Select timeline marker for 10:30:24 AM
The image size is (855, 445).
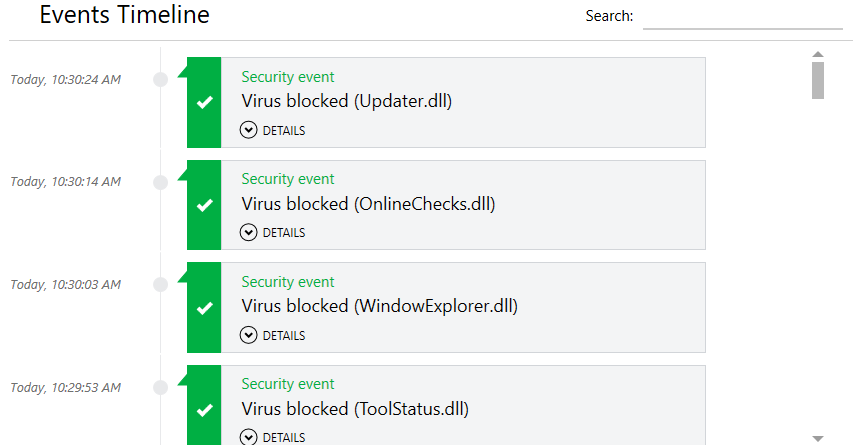coord(160,80)
